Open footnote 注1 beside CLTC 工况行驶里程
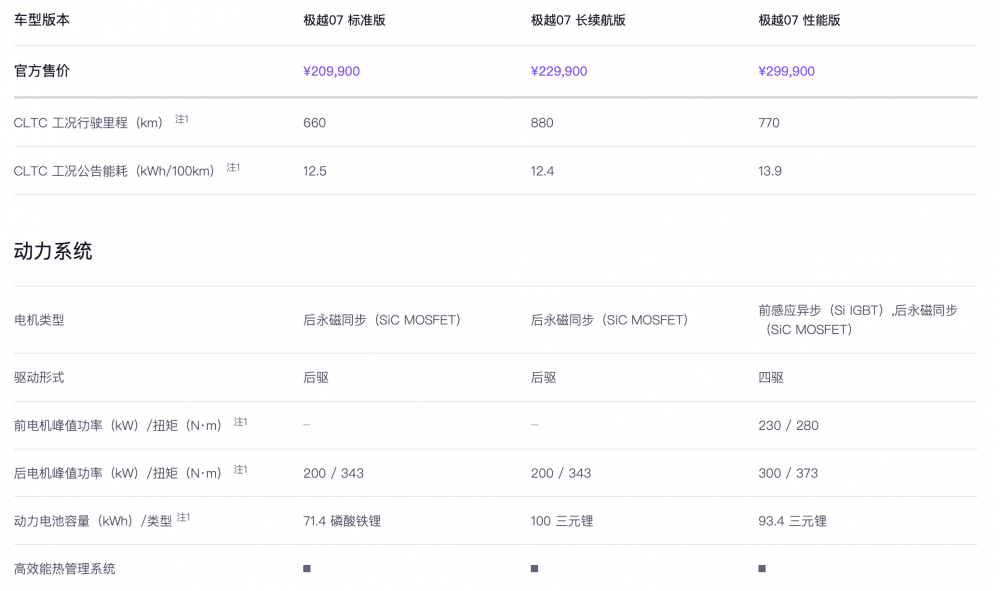The width and height of the screenshot is (1000, 591). pyautogui.click(x=182, y=119)
